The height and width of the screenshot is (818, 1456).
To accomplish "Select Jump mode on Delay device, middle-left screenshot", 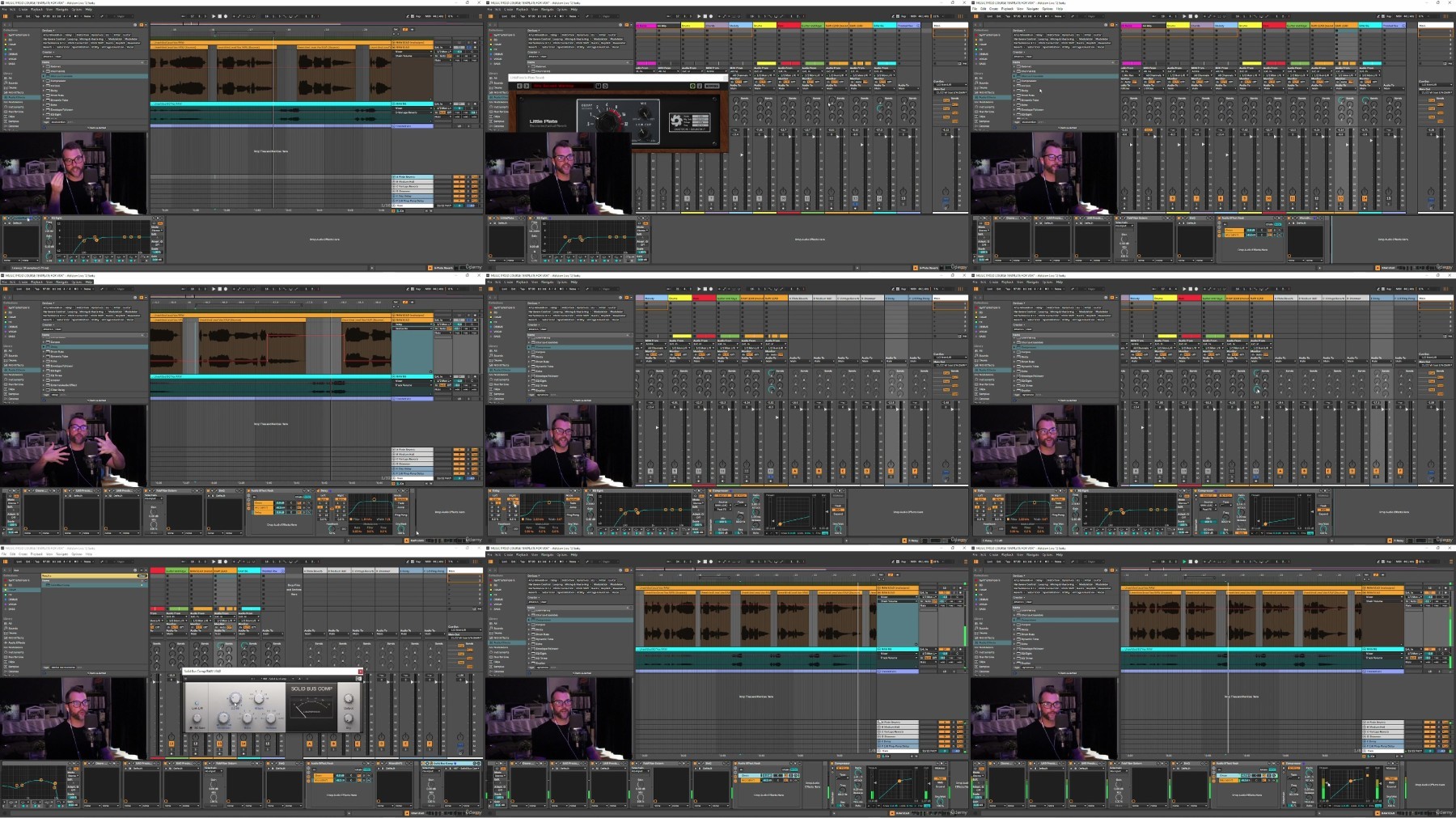I will pyautogui.click(x=401, y=508).
